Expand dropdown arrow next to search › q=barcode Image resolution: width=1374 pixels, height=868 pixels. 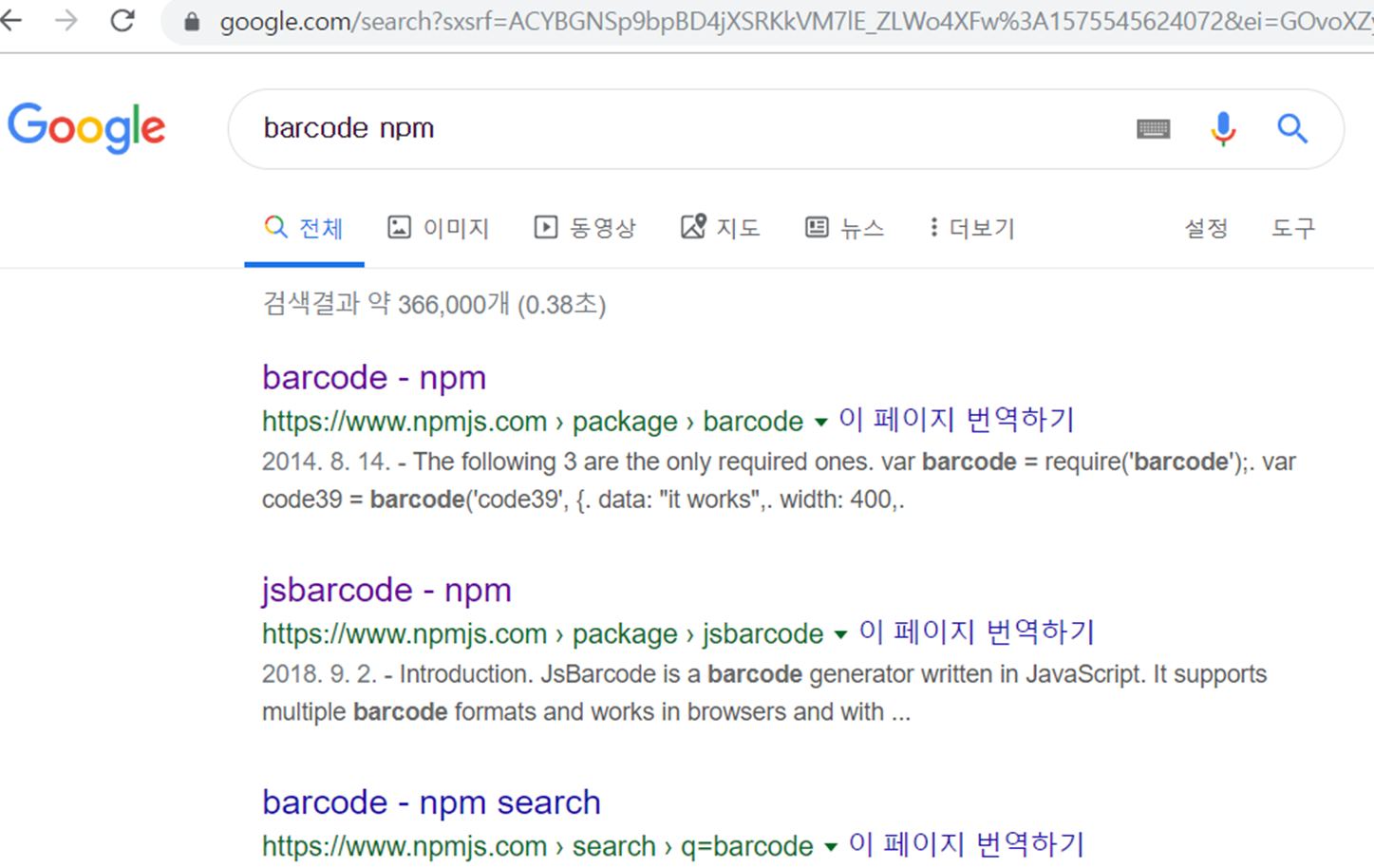(x=831, y=848)
